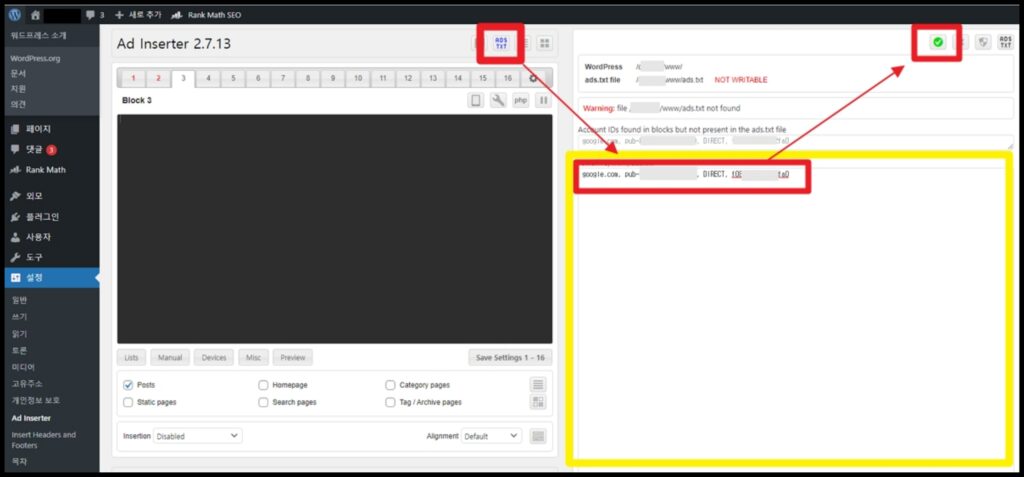The height and width of the screenshot is (477, 1024).
Task: Click the green checkmark save icon
Action: (937, 42)
